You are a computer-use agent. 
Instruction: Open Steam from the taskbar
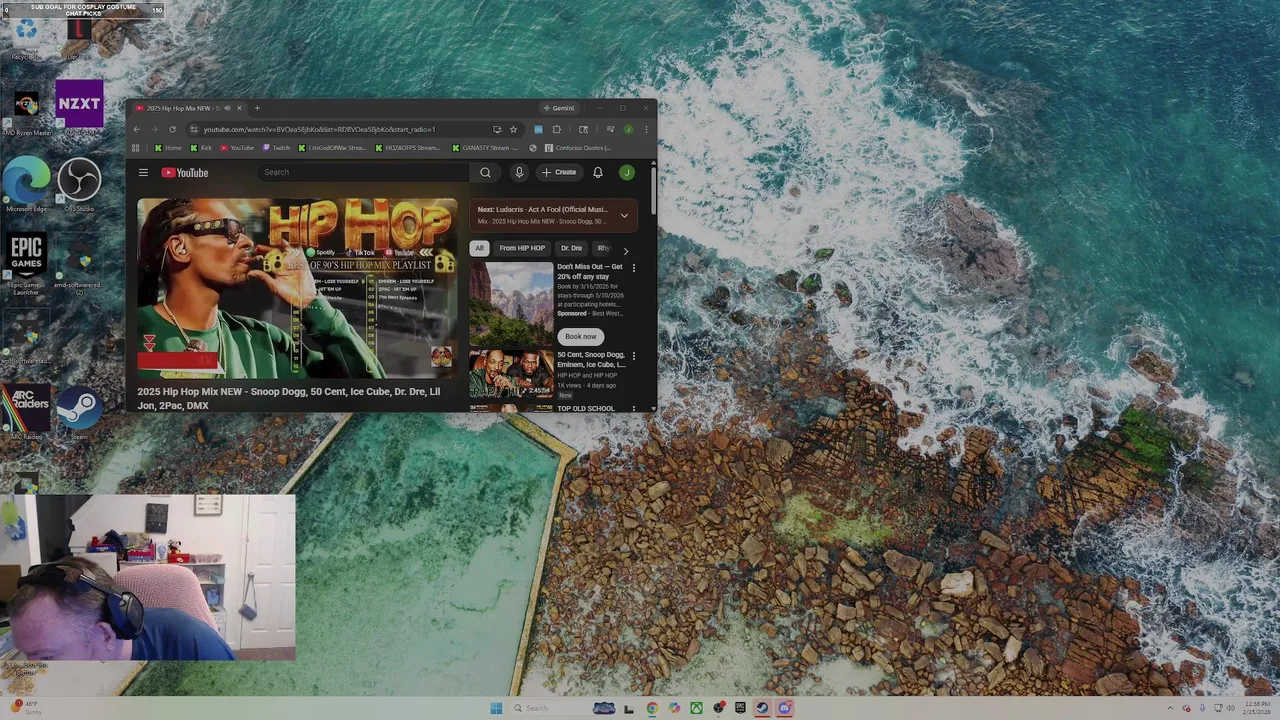pyautogui.click(x=762, y=708)
